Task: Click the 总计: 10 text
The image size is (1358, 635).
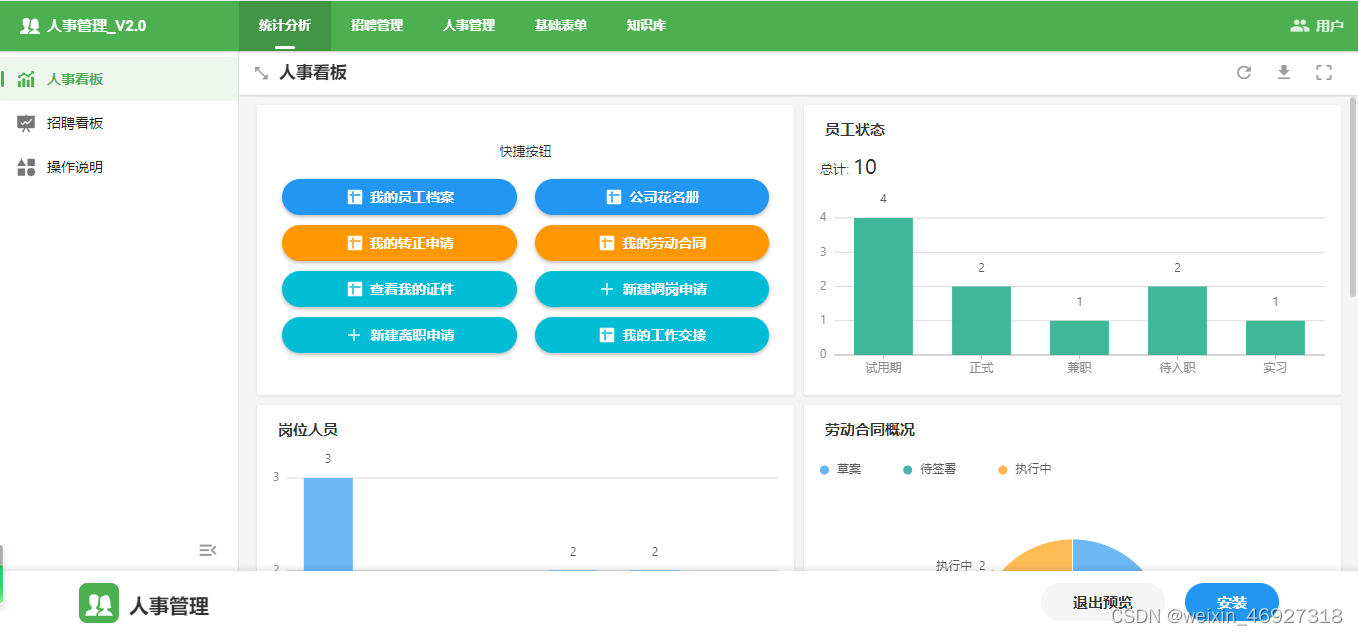Action: pos(848,168)
